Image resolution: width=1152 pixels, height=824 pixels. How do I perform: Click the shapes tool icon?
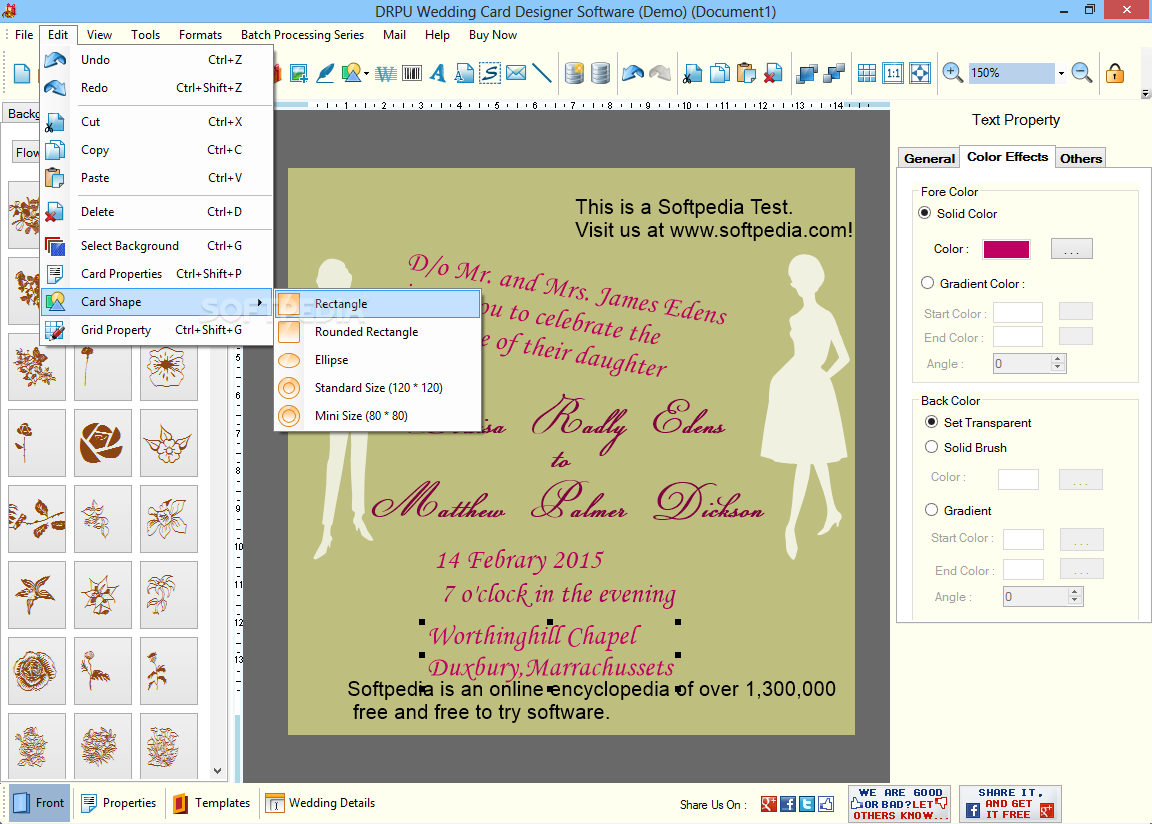[352, 73]
